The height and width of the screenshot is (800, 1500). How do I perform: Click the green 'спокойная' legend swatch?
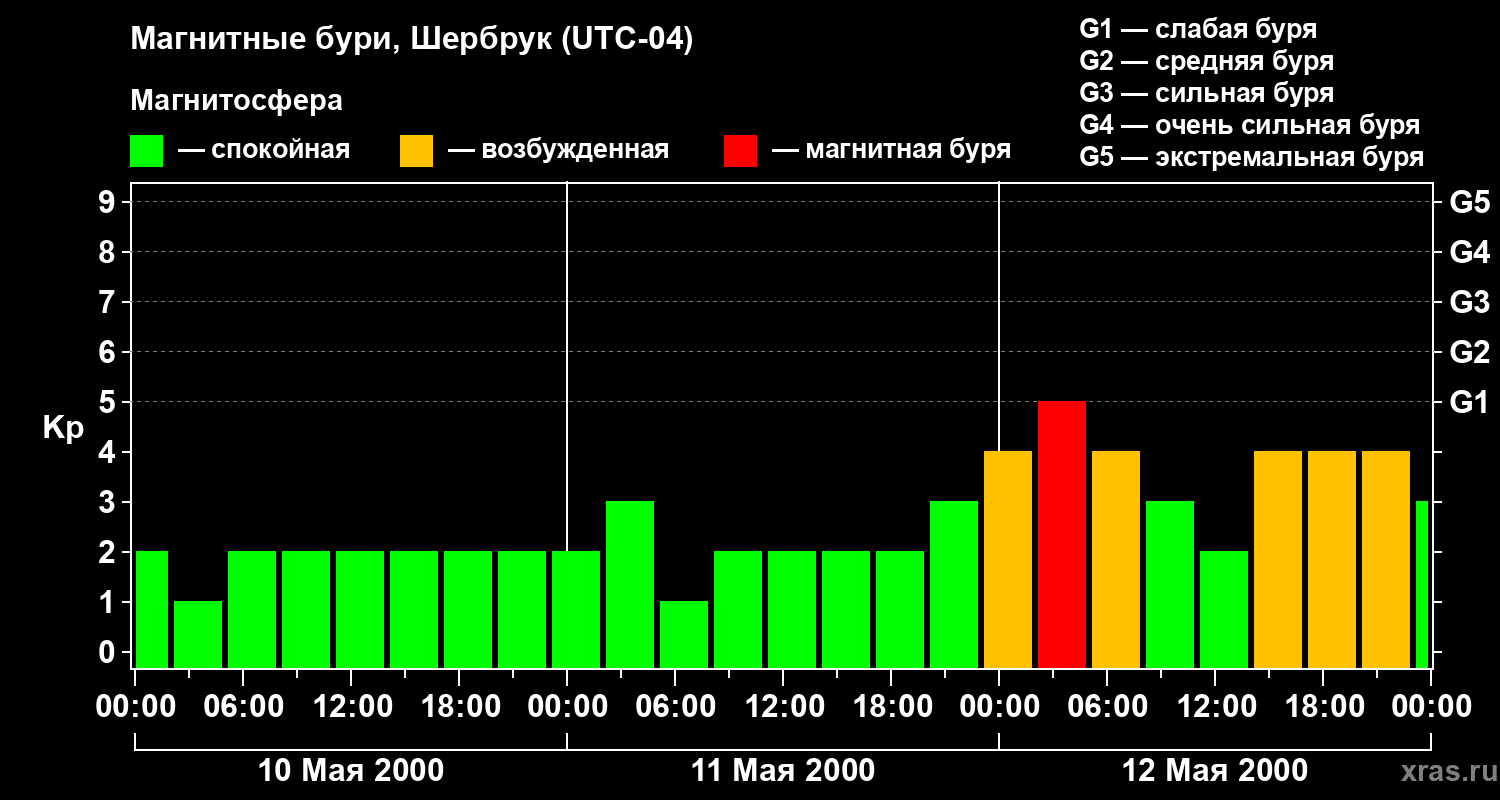[x=146, y=150]
